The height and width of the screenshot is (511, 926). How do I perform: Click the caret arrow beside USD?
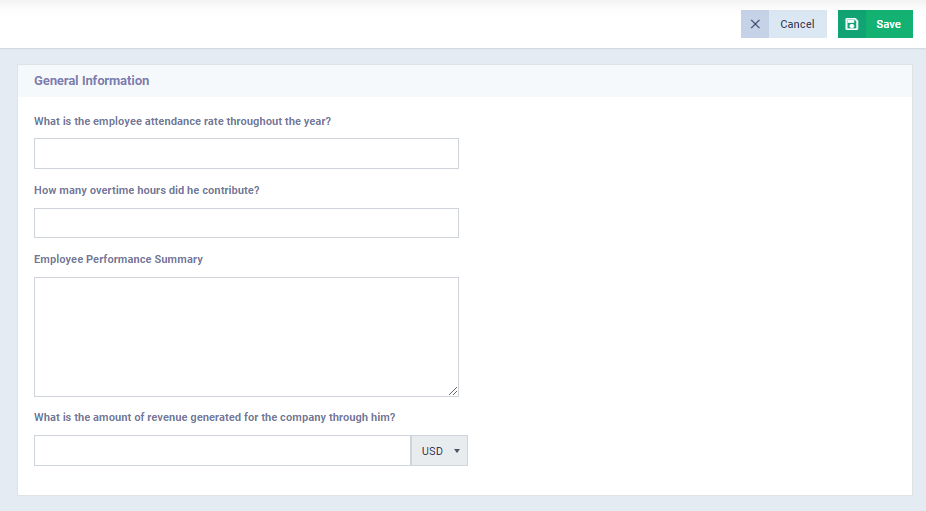457,451
